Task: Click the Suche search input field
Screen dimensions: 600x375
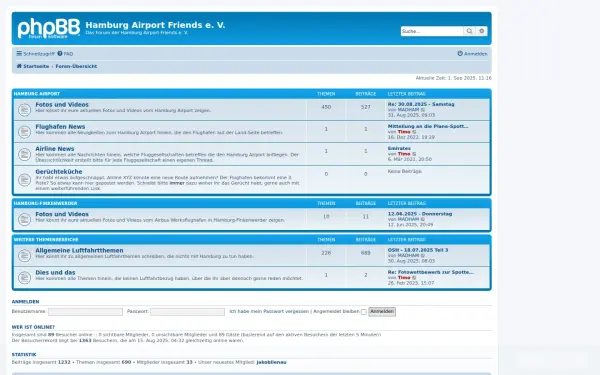Action: (432, 31)
